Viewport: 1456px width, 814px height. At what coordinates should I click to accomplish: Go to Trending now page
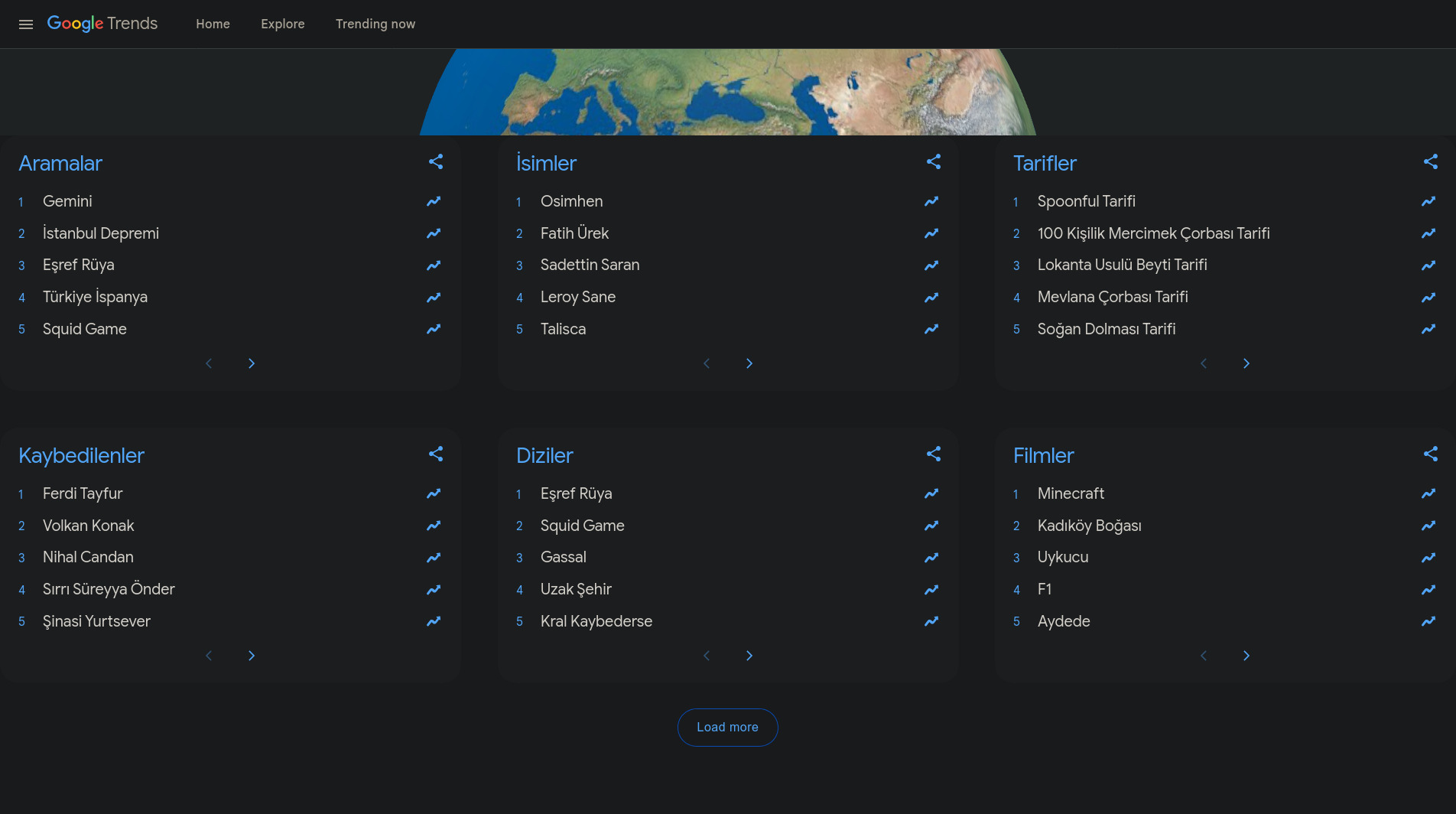[375, 24]
